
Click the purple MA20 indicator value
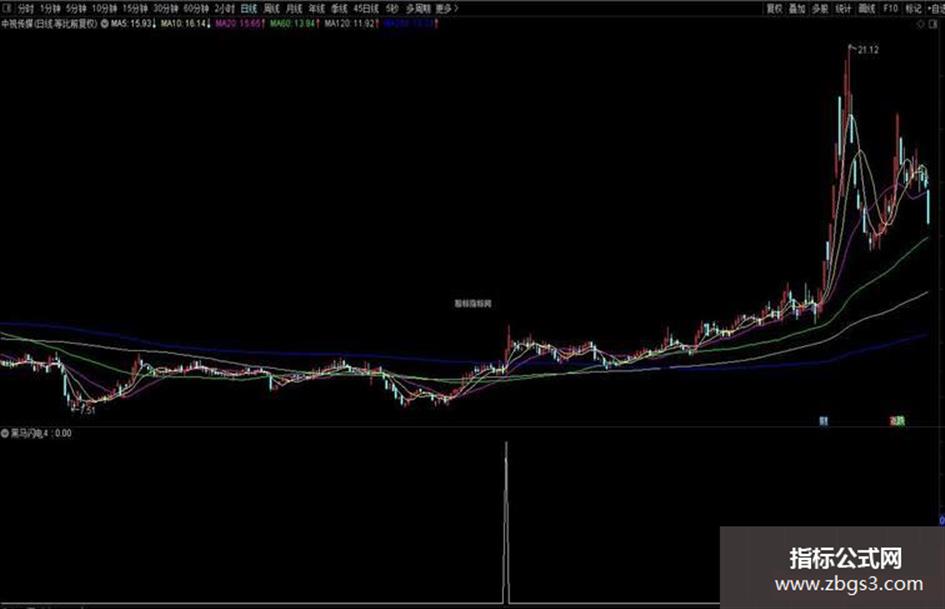[240, 24]
